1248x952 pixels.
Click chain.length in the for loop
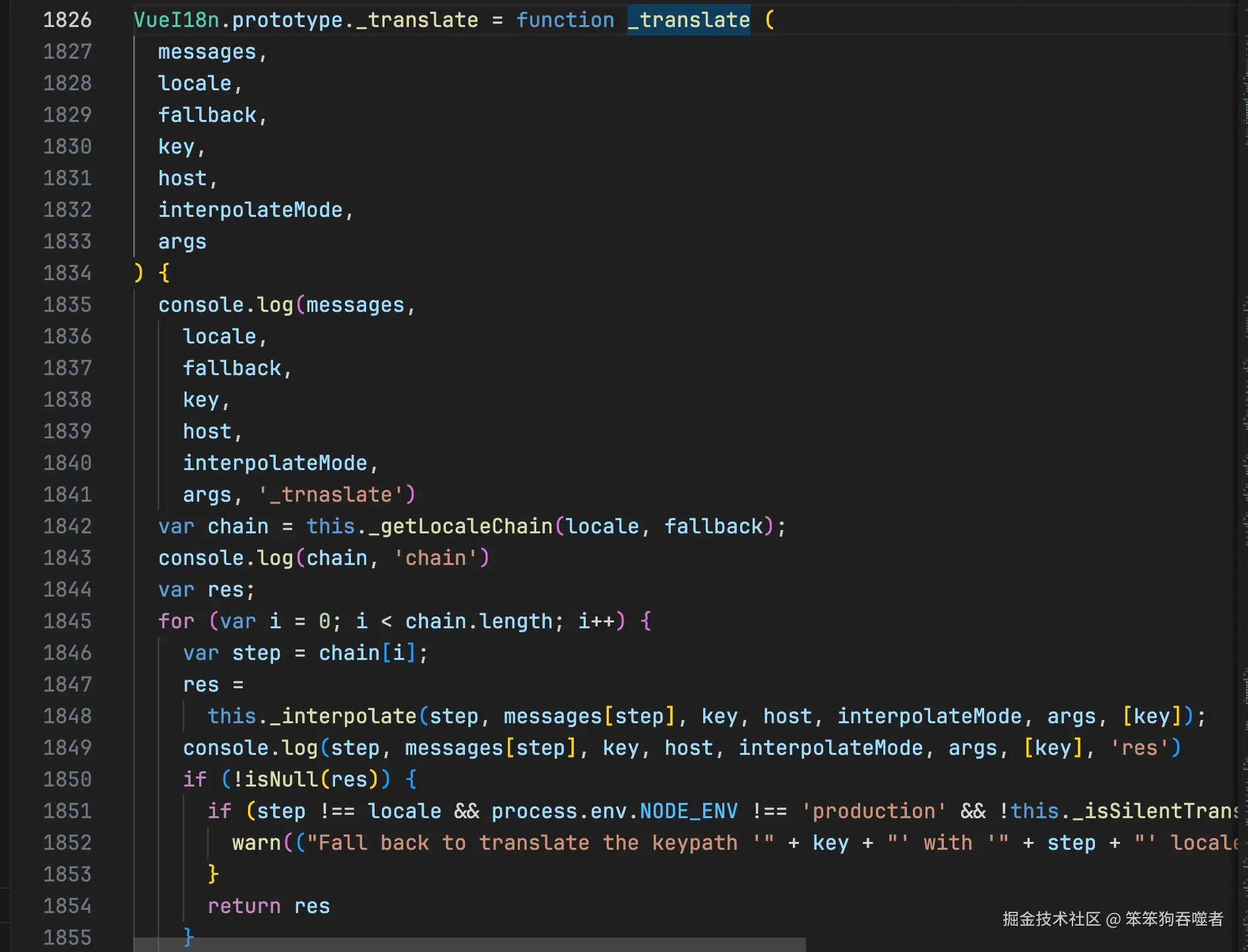pyautogui.click(x=479, y=621)
